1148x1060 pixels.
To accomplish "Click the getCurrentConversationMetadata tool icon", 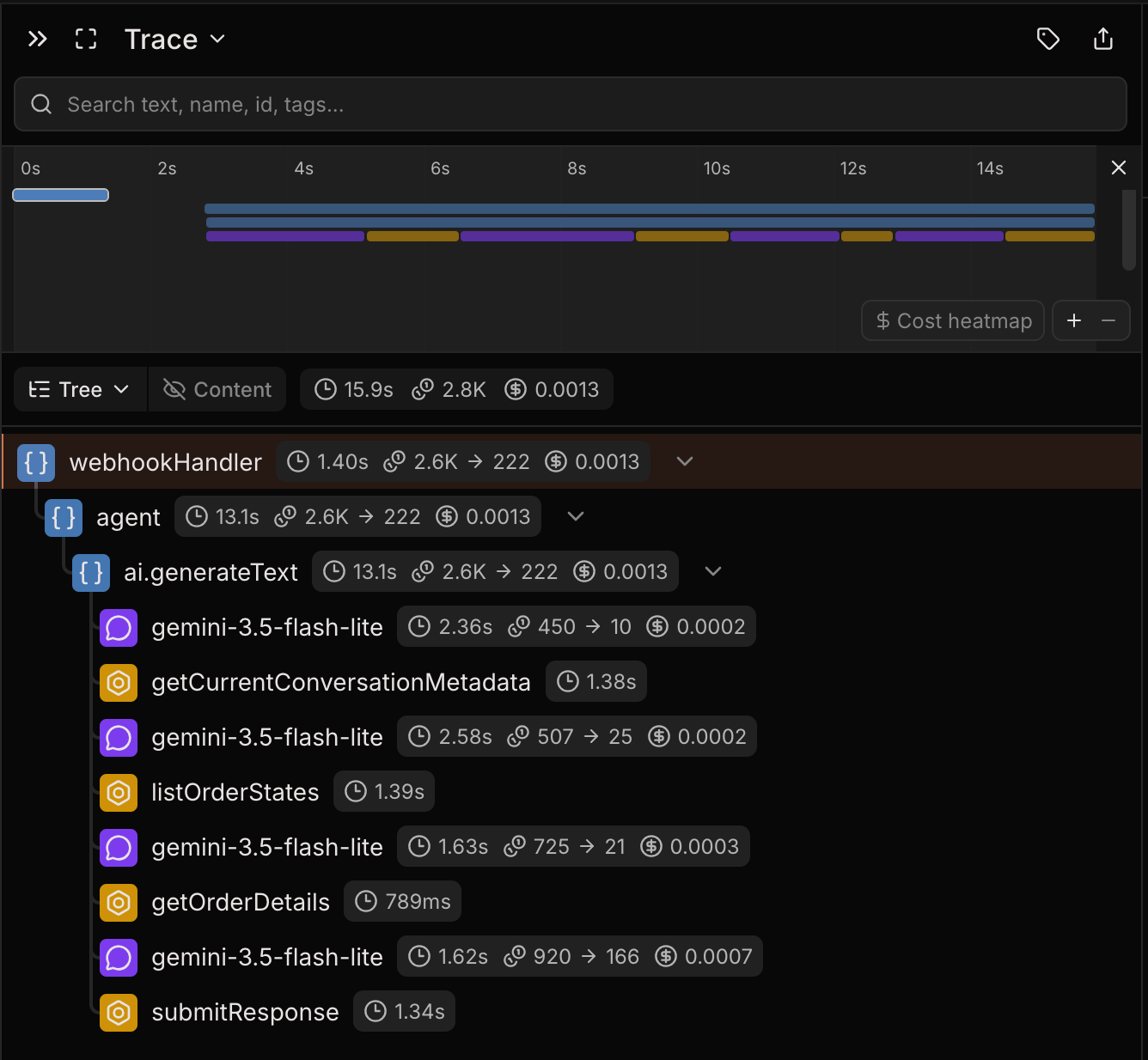I will click(x=119, y=682).
